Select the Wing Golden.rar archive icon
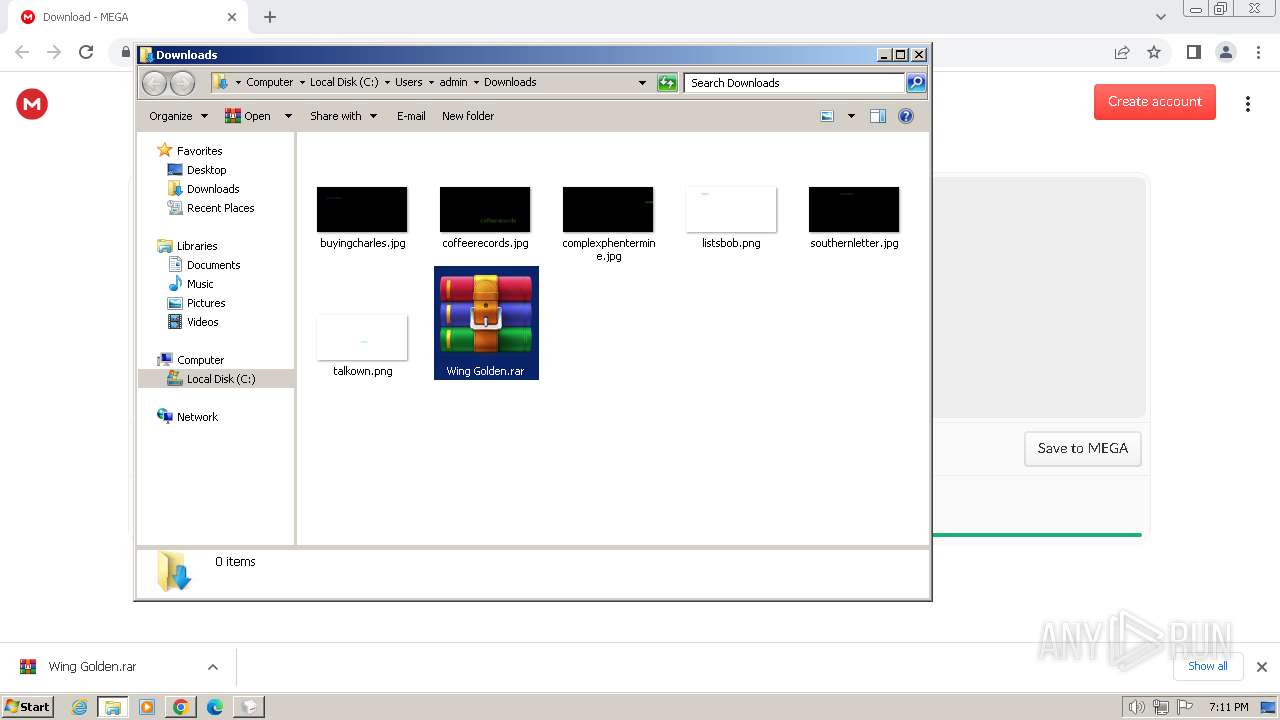Screen dimensions: 1280x720 [x=486, y=314]
